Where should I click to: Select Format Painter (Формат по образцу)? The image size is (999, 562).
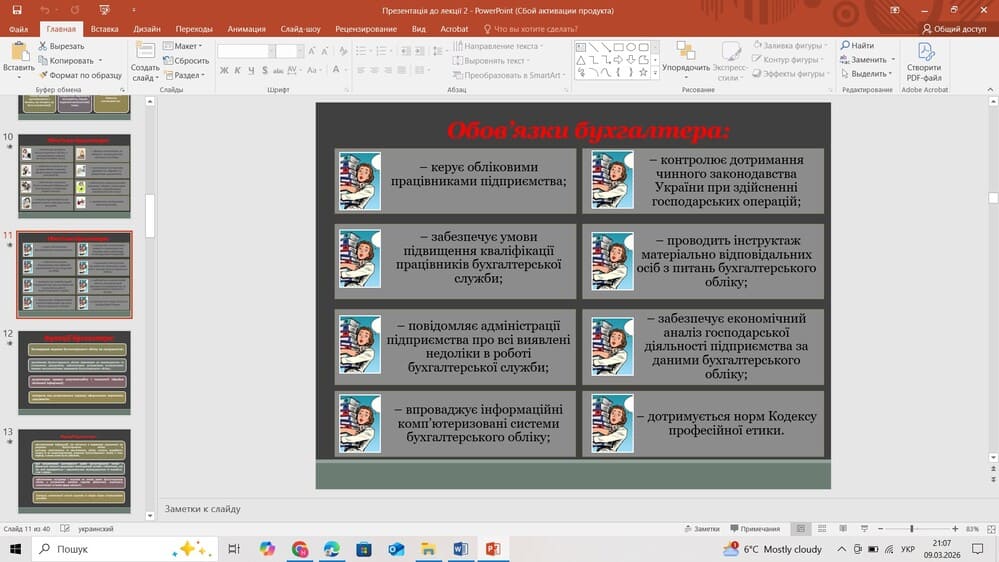click(x=78, y=74)
